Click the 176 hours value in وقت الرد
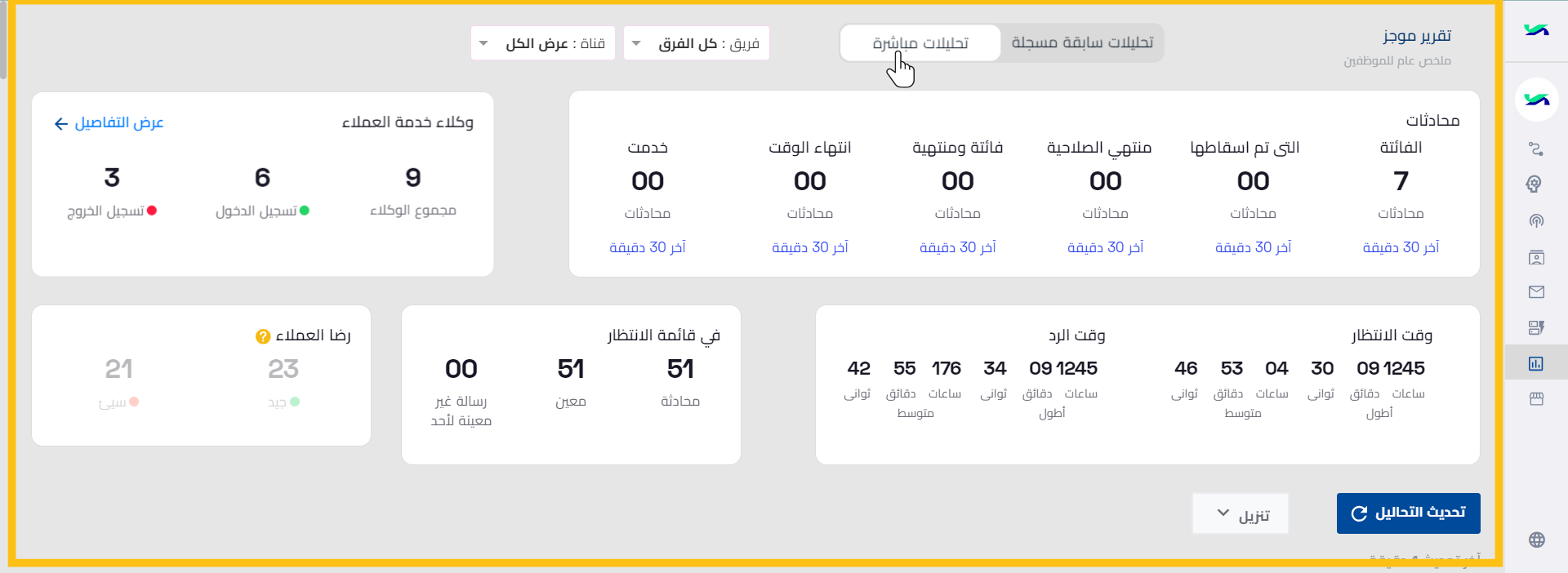 (946, 369)
